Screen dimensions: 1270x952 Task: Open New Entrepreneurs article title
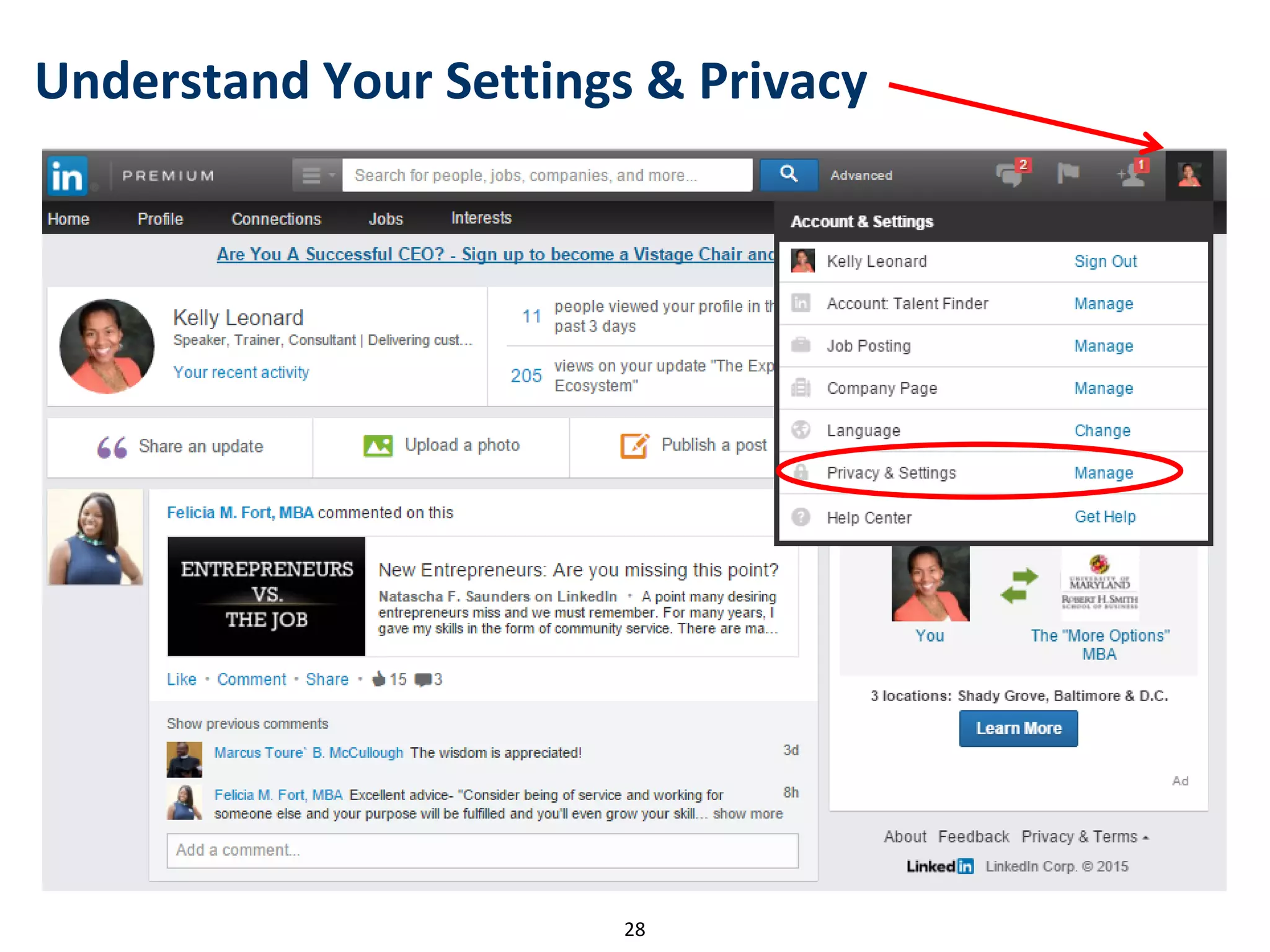tap(579, 570)
